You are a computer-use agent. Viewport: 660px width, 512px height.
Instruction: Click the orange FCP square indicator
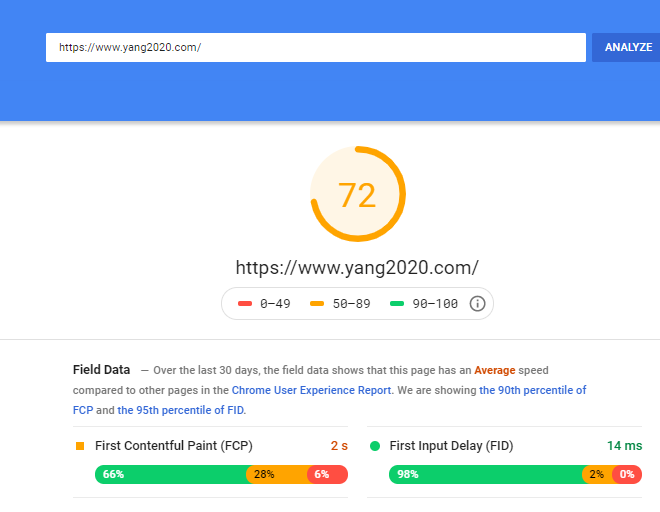coord(80,446)
